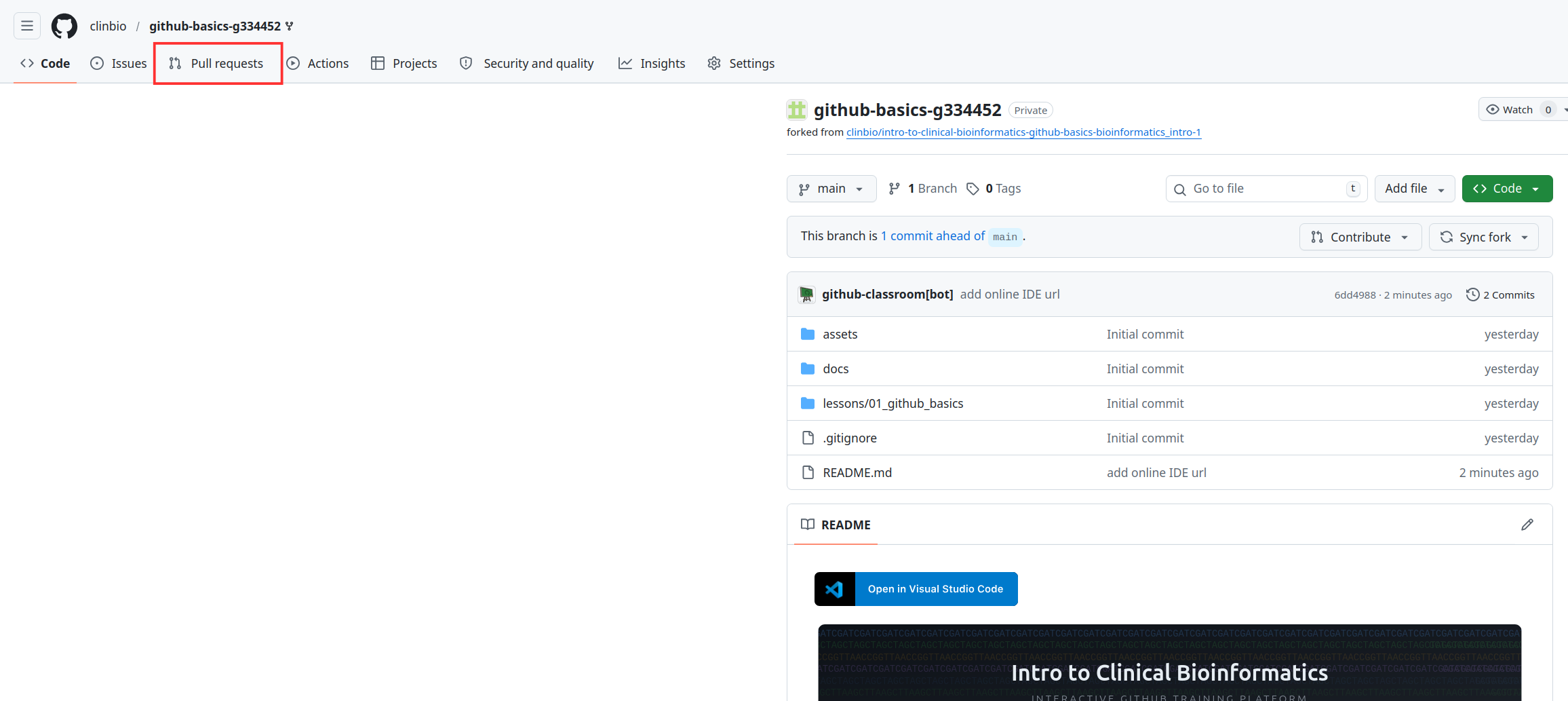
Task: Open the hamburger navigation menu
Action: click(27, 26)
